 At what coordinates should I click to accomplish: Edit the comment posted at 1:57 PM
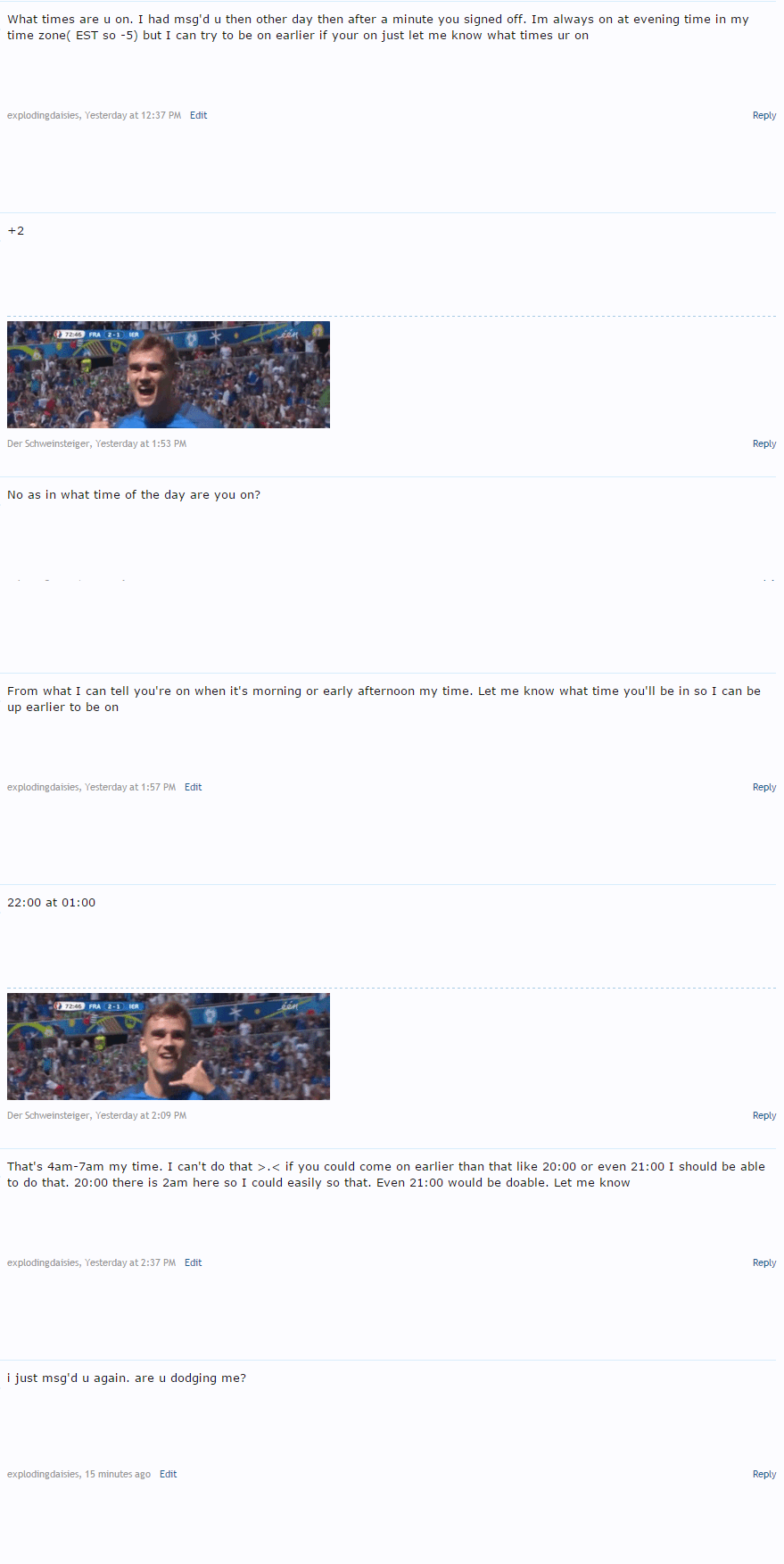[193, 787]
